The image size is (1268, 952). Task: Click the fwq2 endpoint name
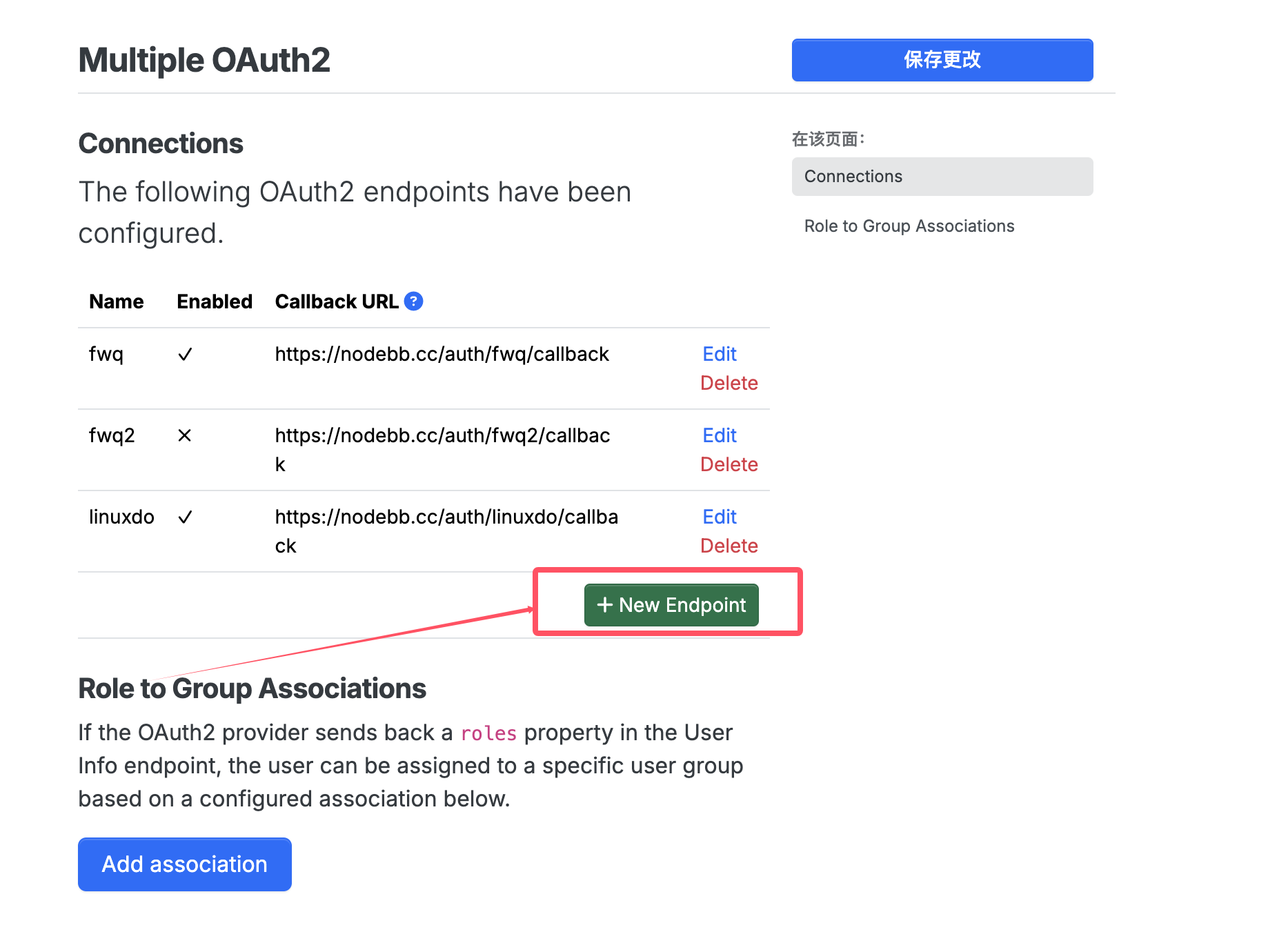pyautogui.click(x=112, y=435)
